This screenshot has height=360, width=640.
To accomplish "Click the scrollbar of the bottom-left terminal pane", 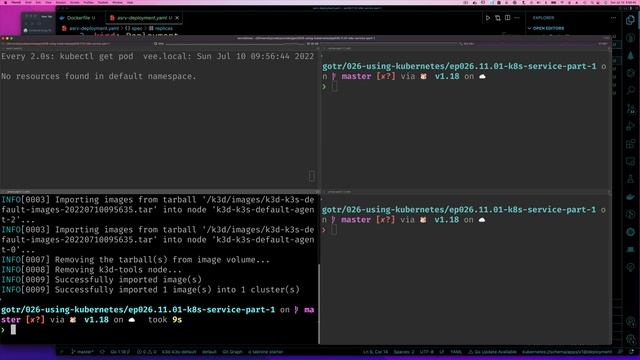I will point(319,304).
